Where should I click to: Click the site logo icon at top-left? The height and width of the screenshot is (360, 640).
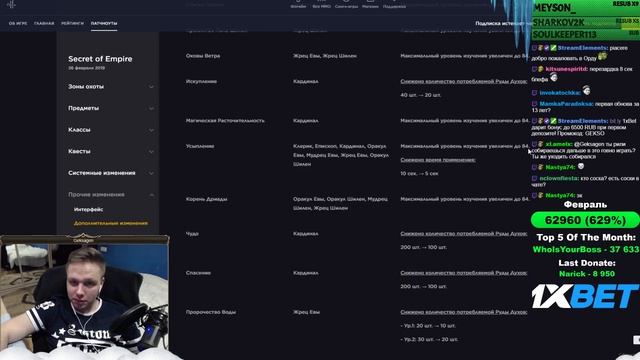click(11, 4)
